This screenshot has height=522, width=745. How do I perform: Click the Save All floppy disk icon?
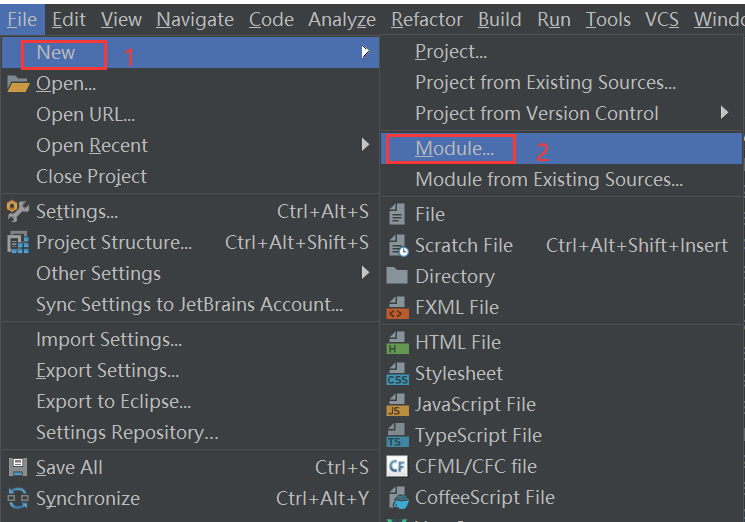pyautogui.click(x=18, y=467)
